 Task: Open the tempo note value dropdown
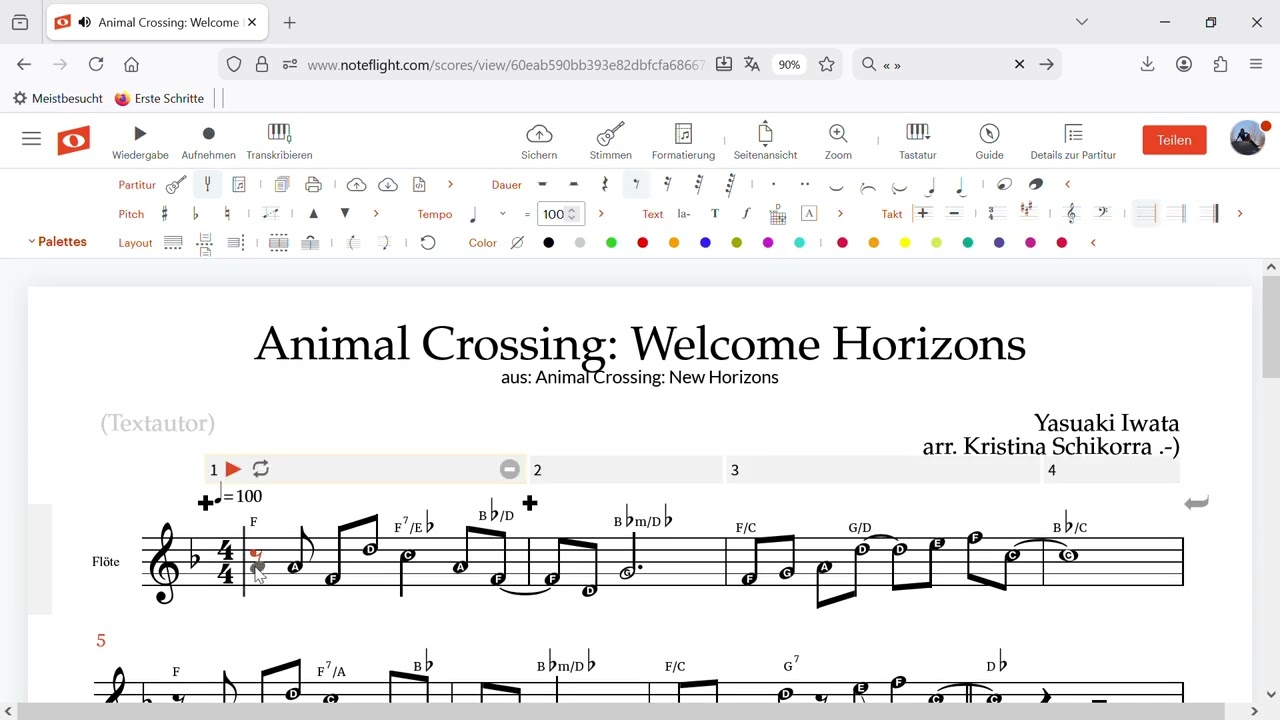click(502, 214)
